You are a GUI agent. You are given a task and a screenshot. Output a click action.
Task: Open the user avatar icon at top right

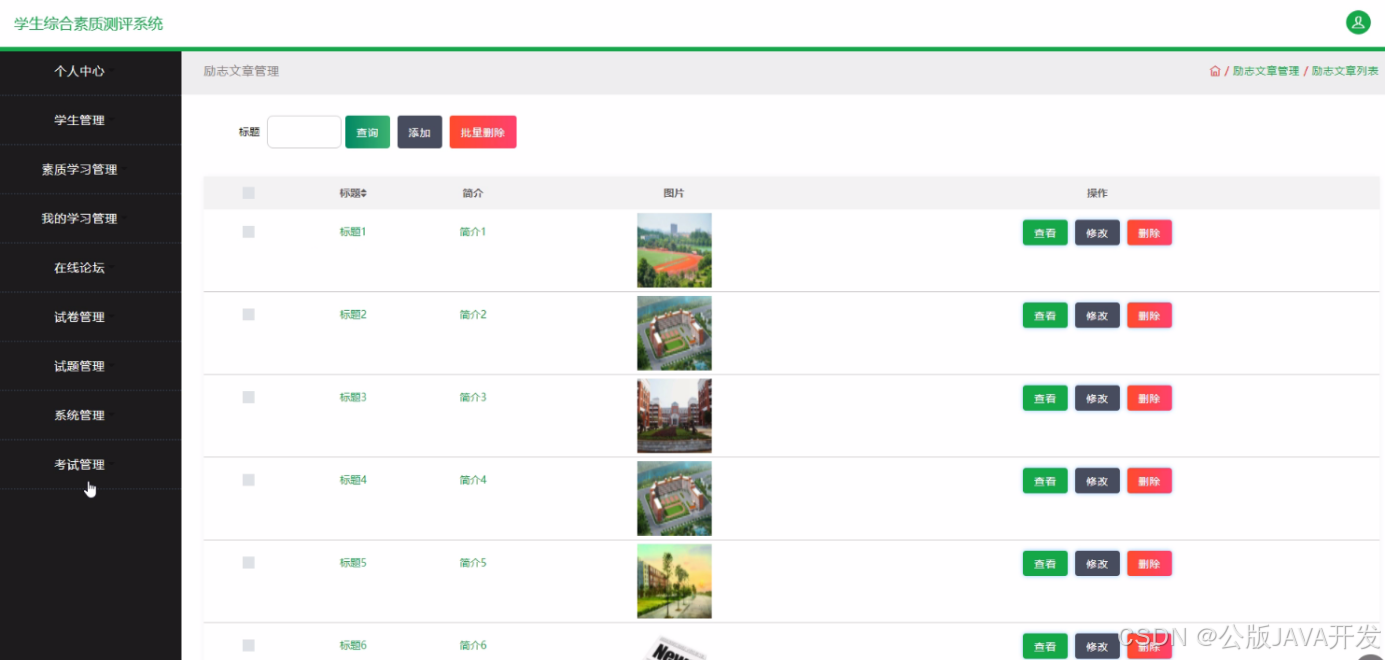1357,22
